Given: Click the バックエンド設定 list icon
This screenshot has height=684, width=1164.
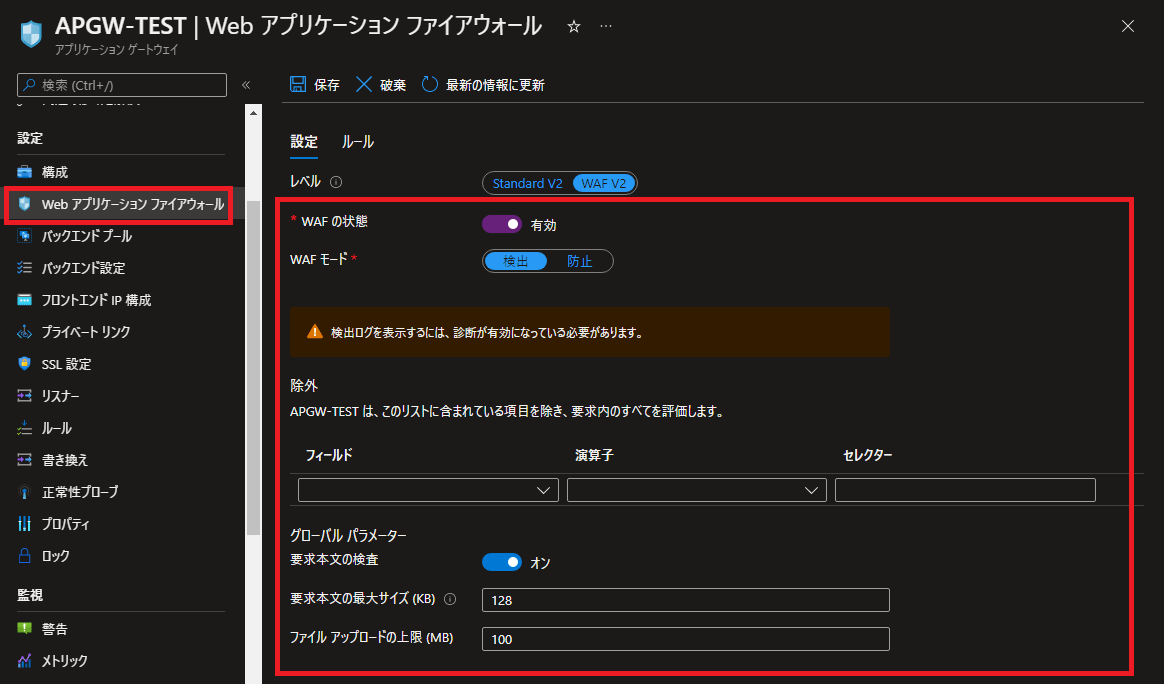Looking at the screenshot, I should pyautogui.click(x=24, y=267).
